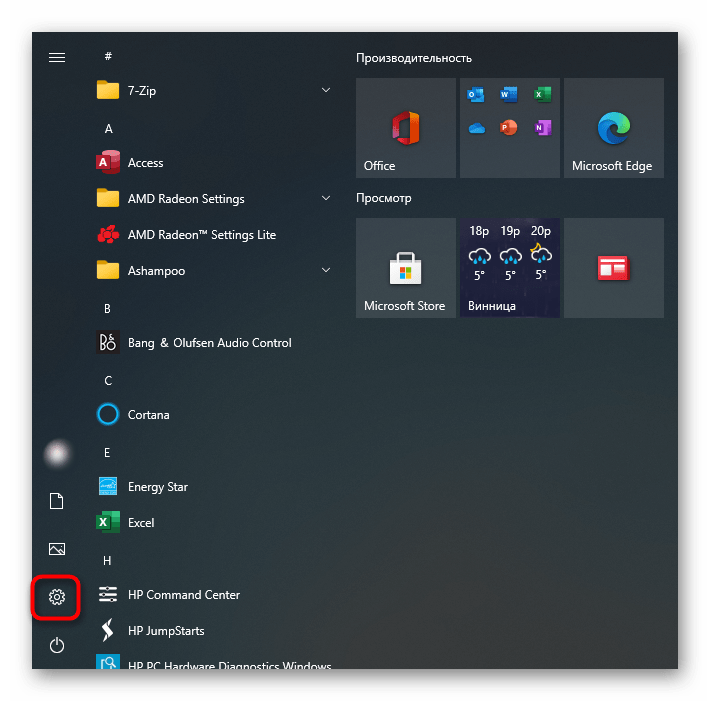Click the Производительность group title
The width and height of the screenshot is (710, 701).
(414, 58)
